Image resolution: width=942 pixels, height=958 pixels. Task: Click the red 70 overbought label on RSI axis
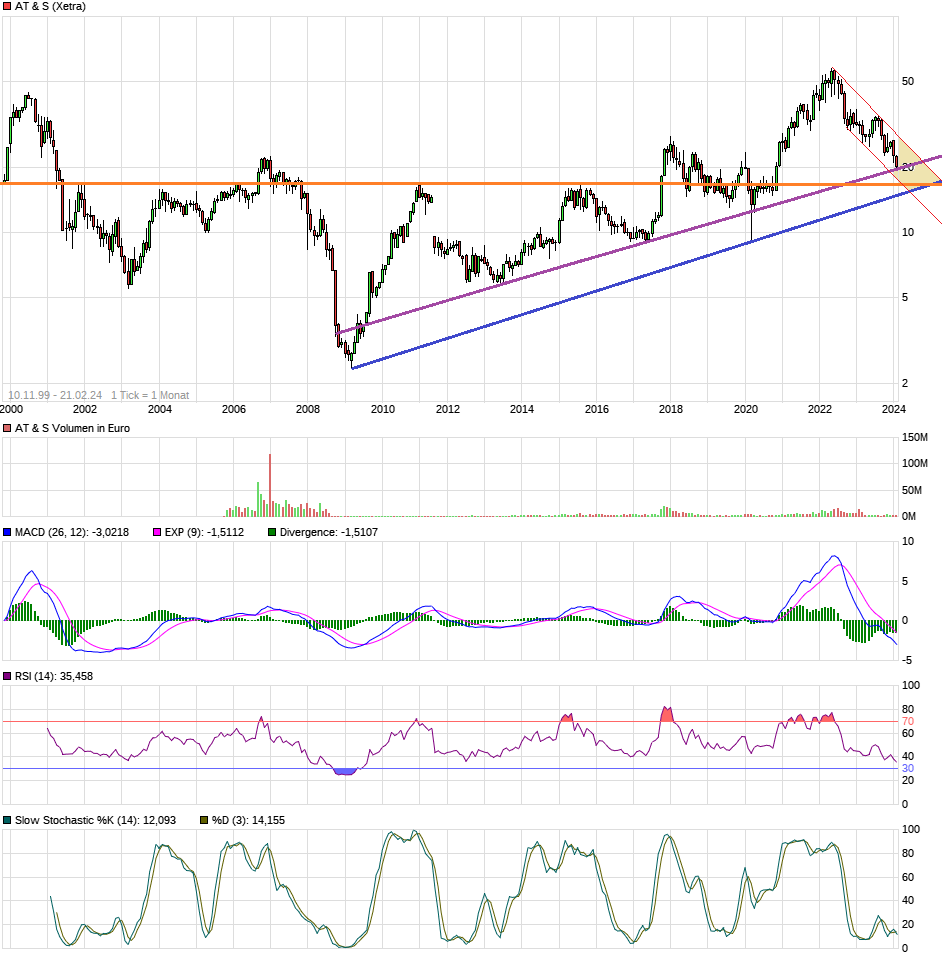[x=908, y=722]
